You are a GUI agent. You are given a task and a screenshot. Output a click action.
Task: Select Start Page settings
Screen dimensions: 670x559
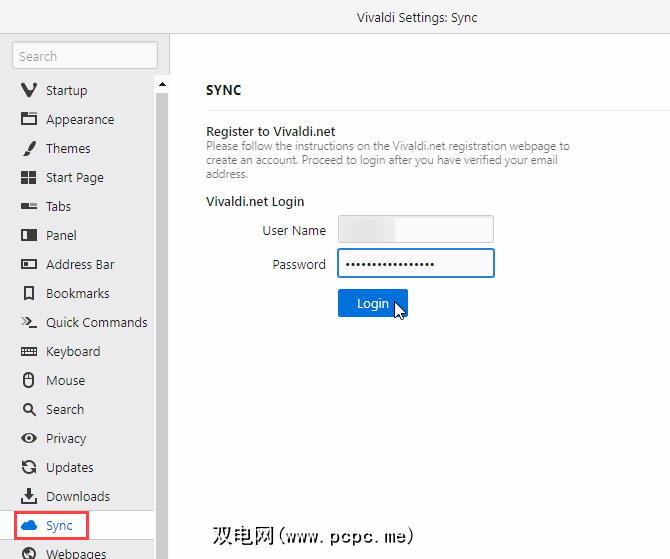click(x=77, y=177)
